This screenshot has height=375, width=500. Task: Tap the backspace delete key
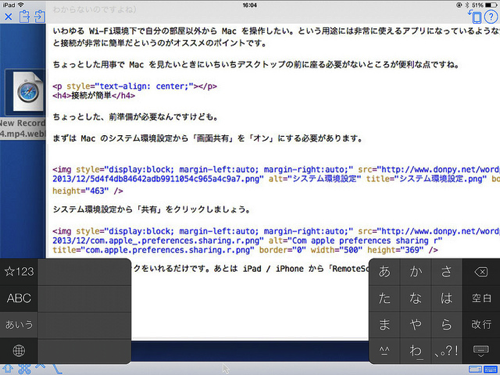(x=481, y=272)
